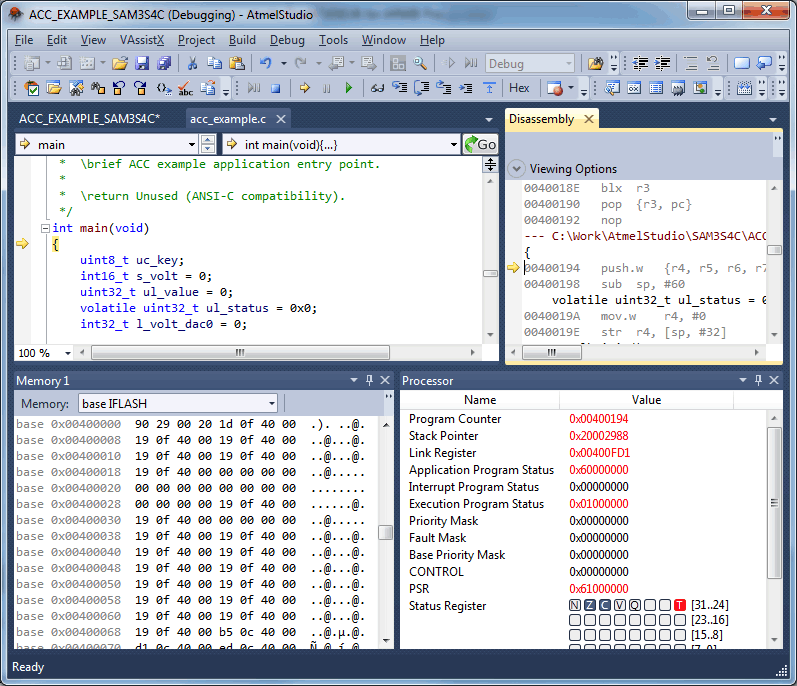The width and height of the screenshot is (797, 686).
Task: Switch to the ACC_EXAMPLE_SAM3S4C tab
Action: pos(89,119)
